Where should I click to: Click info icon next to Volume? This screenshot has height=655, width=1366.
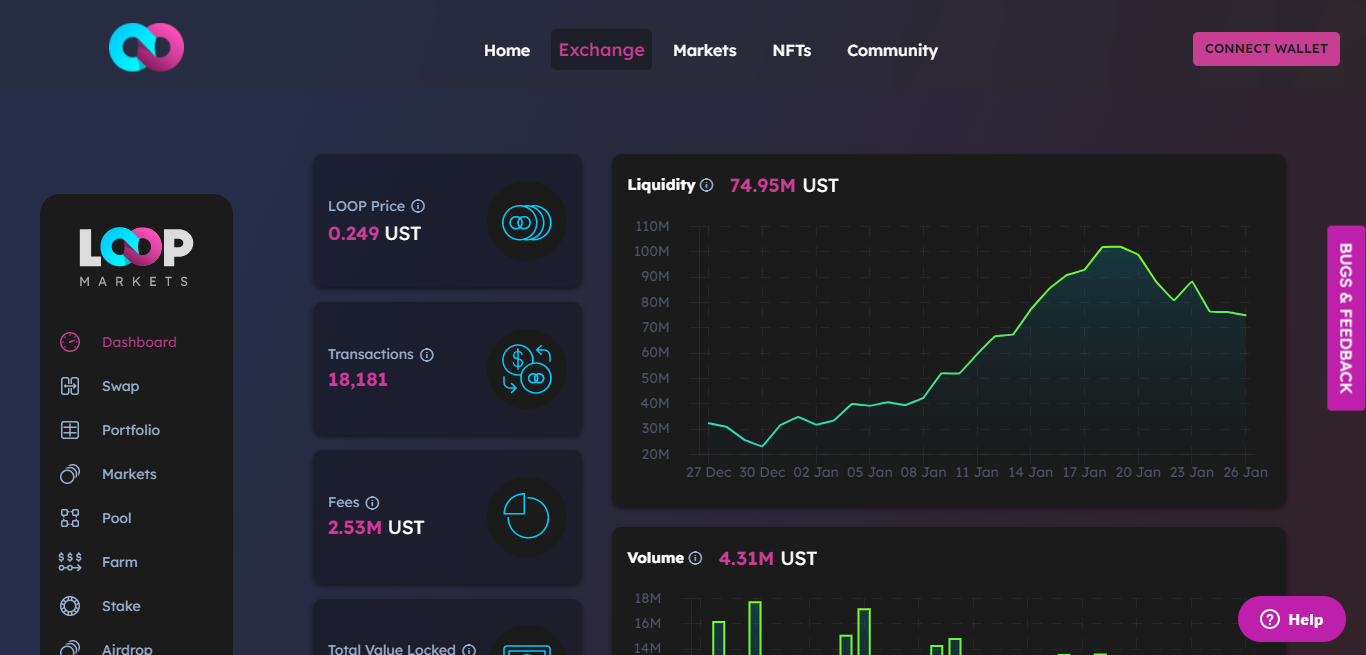[695, 558]
